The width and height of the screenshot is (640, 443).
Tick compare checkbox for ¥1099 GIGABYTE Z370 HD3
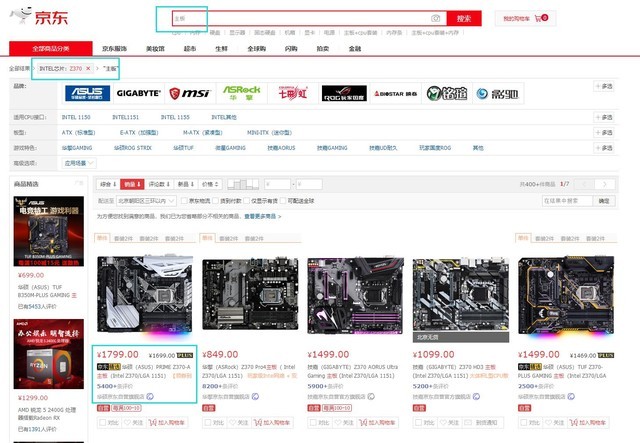419,423
